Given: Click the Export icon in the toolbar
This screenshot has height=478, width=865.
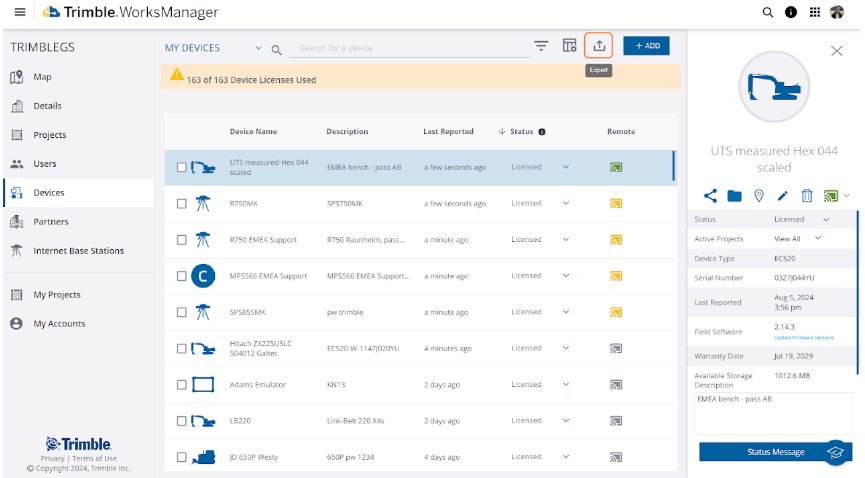Looking at the screenshot, I should coord(599,46).
